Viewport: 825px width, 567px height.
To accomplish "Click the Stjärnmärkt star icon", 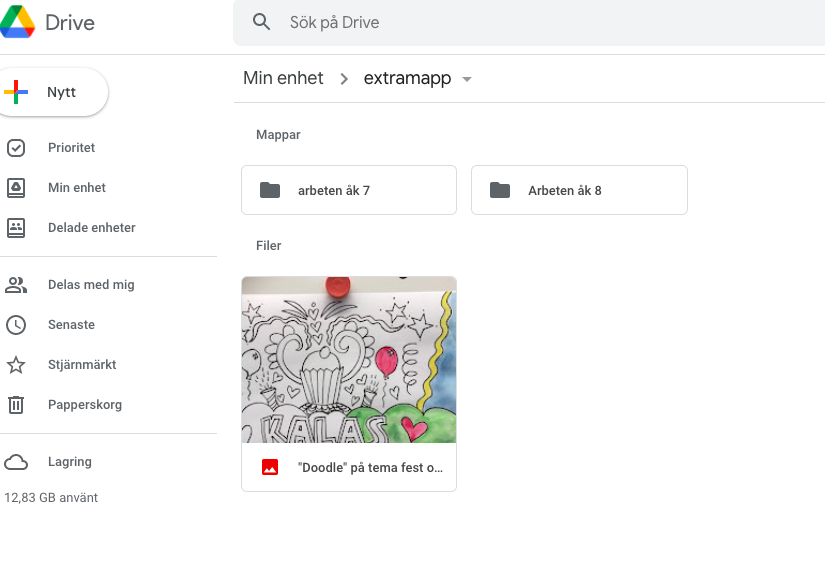I will point(16,365).
